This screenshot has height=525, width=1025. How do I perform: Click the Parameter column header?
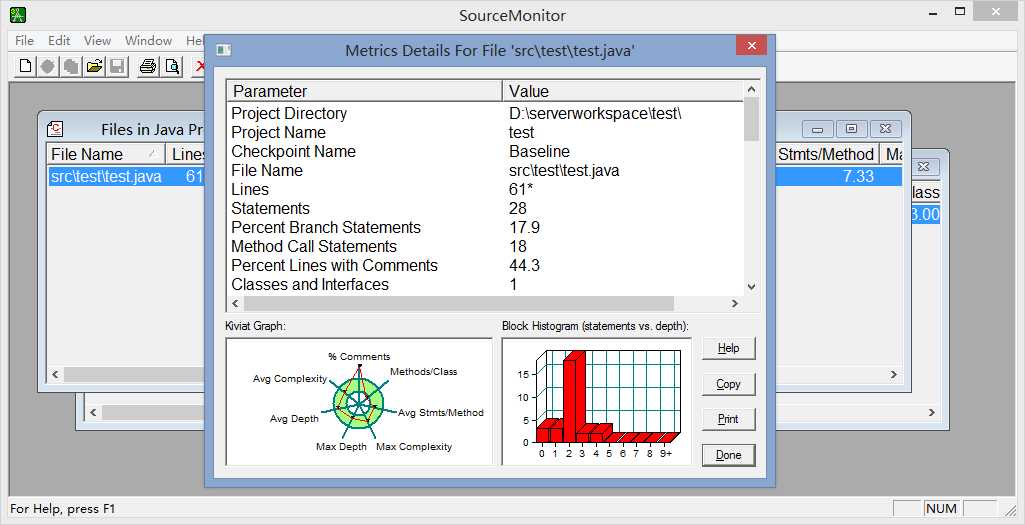(x=364, y=91)
